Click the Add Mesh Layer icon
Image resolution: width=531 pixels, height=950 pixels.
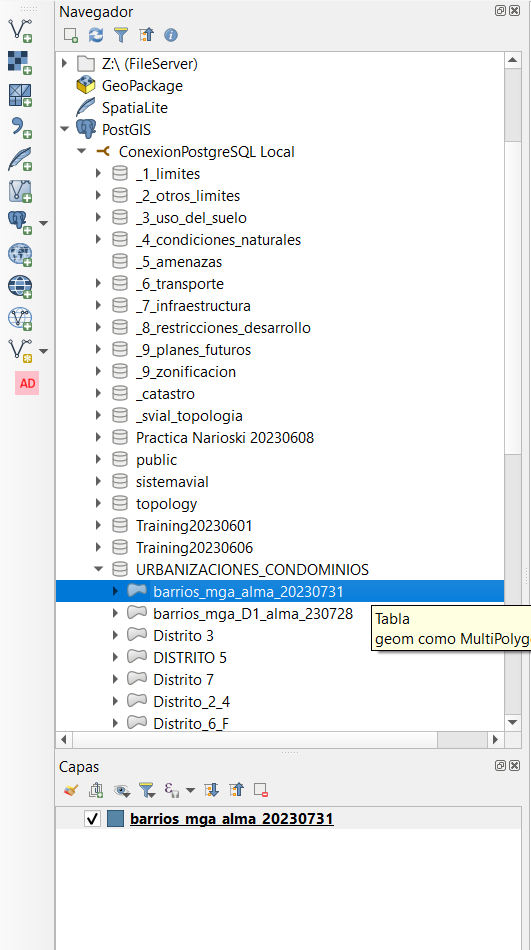20,95
